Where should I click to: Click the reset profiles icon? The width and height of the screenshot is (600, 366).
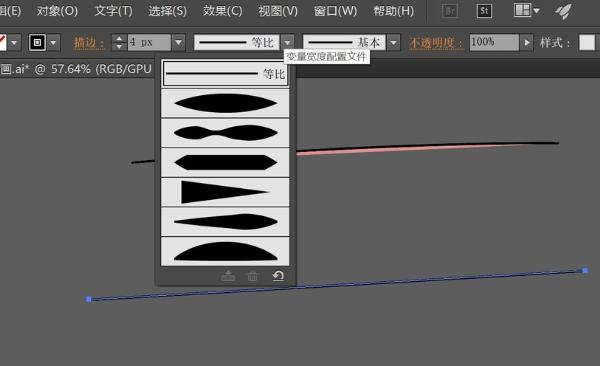pos(278,276)
